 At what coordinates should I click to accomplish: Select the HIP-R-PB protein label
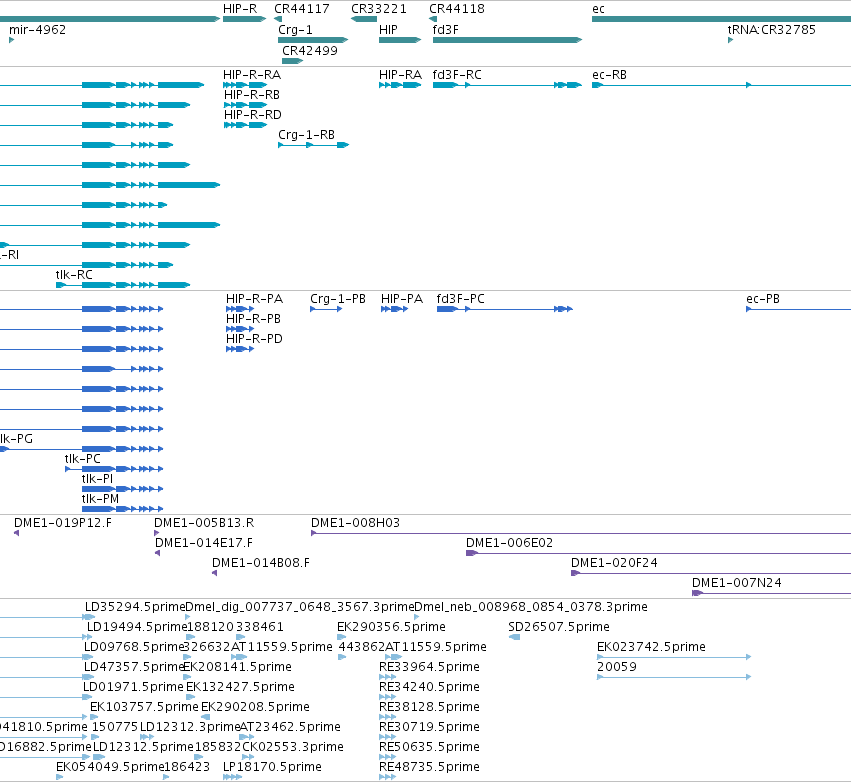tap(253, 319)
